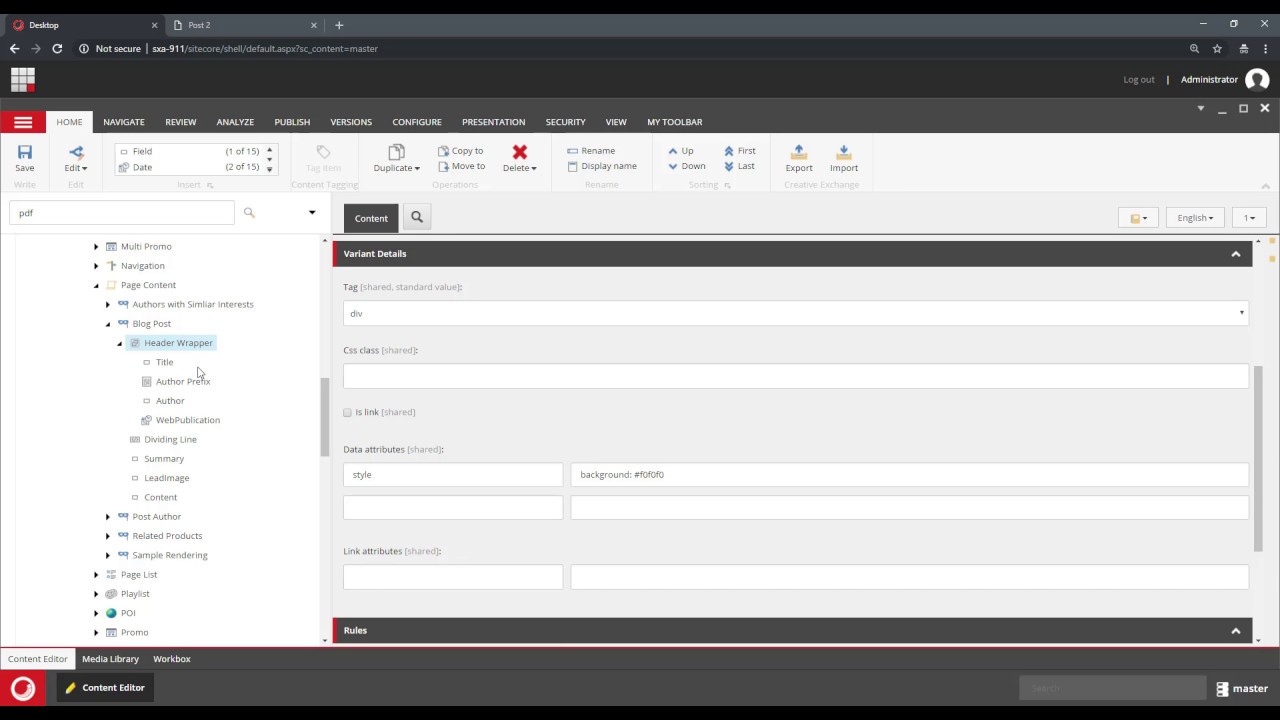The image size is (1280, 720).
Task: Collapse the Rules section
Action: (x=1236, y=631)
